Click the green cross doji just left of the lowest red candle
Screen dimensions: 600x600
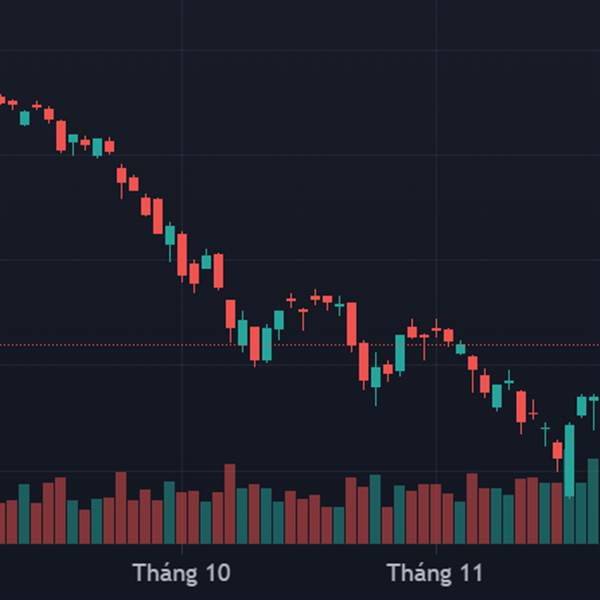[x=545, y=429]
